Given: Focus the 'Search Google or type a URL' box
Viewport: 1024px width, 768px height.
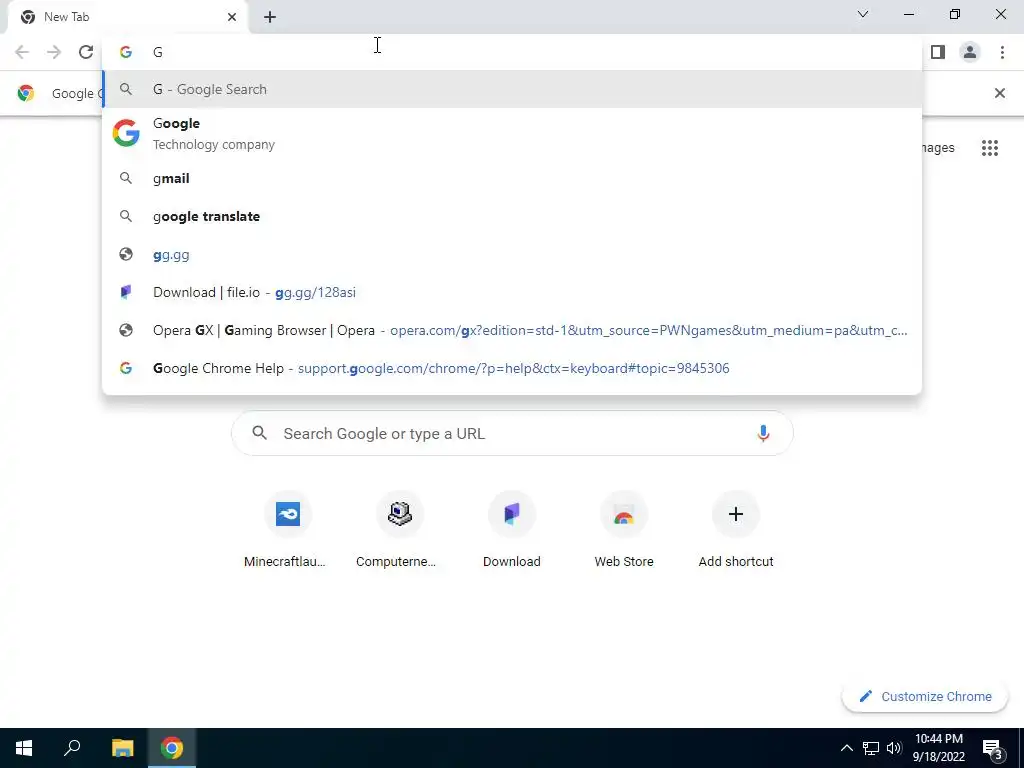Looking at the screenshot, I should pyautogui.click(x=512, y=434).
